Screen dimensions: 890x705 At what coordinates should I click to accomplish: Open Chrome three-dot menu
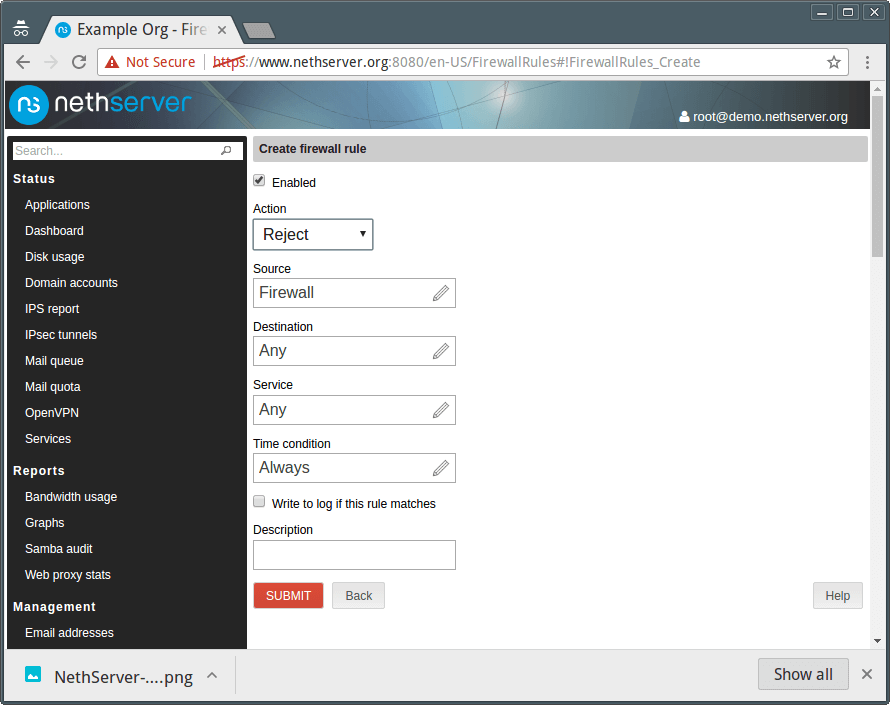[x=867, y=62]
